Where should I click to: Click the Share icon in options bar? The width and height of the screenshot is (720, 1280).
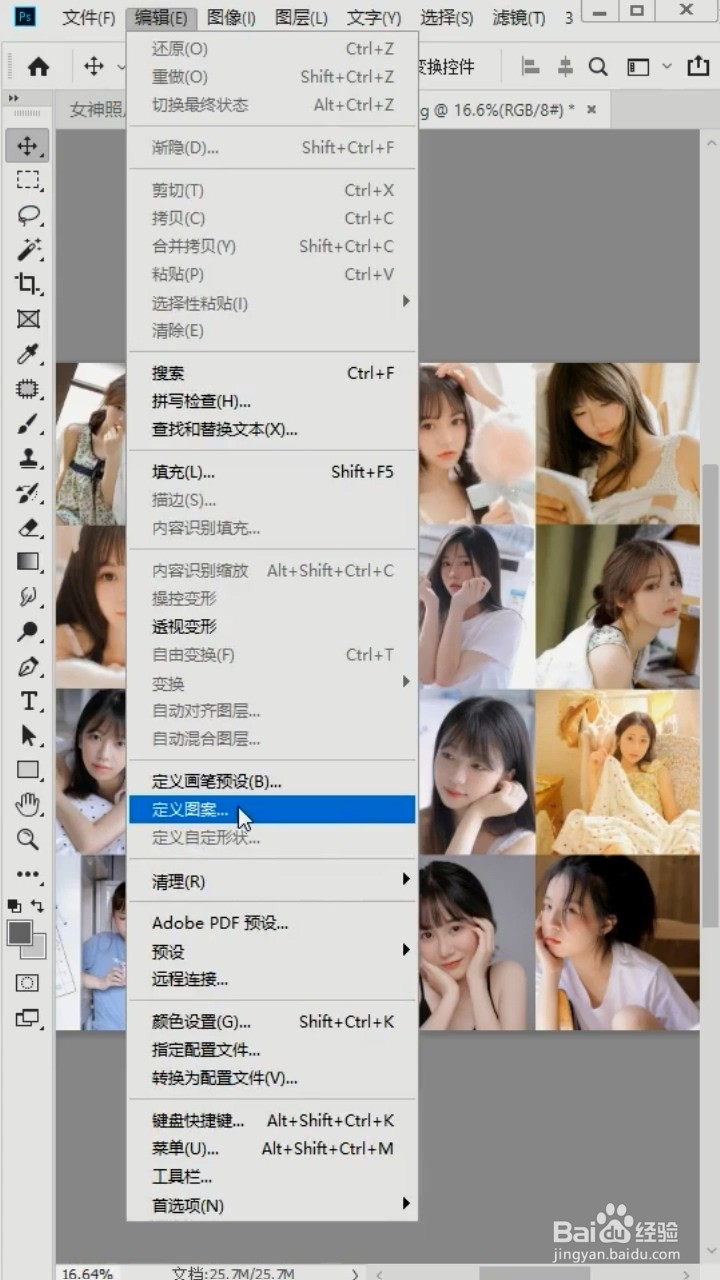[698, 66]
